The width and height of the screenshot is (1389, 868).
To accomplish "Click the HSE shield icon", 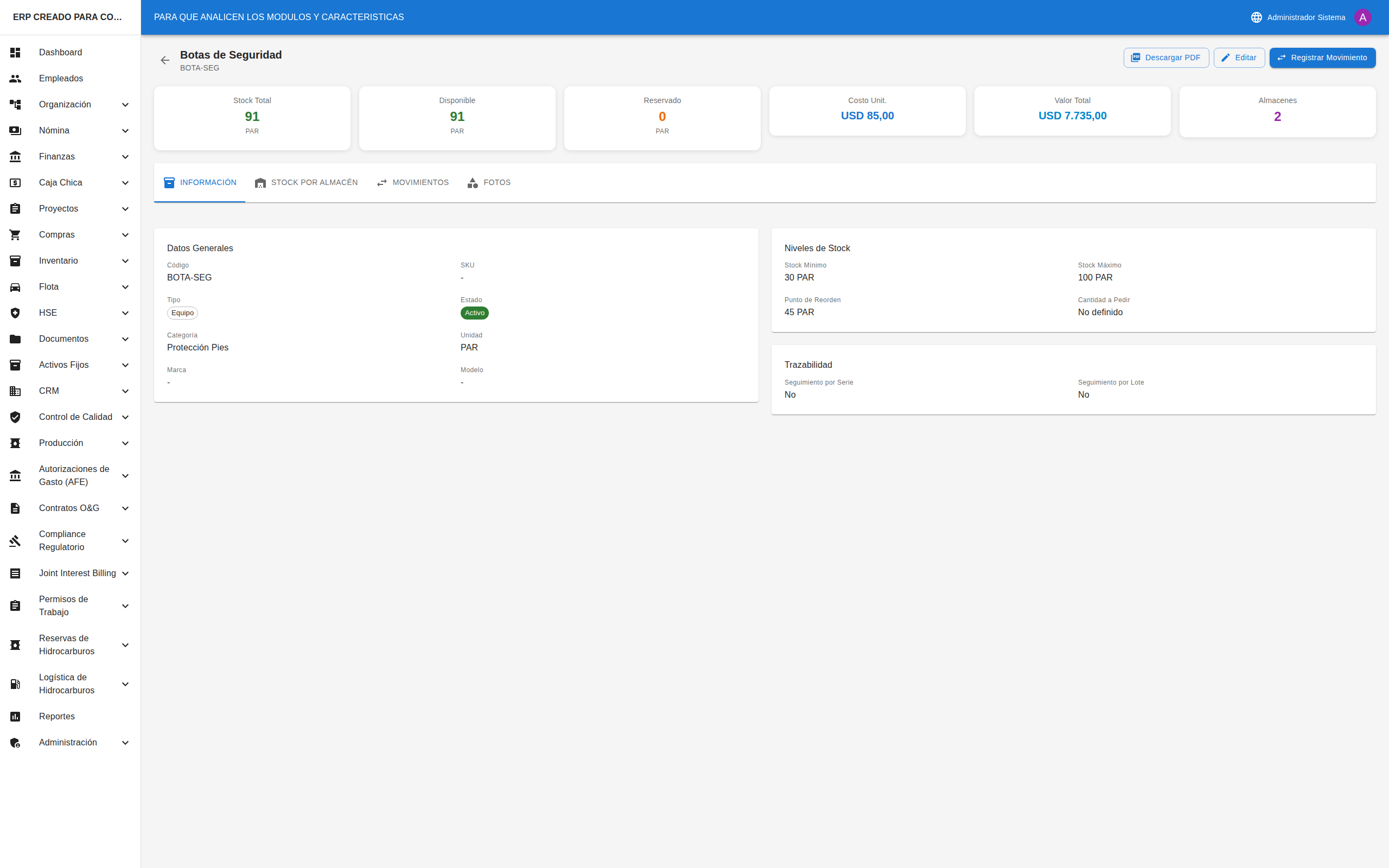I will 16,313.
